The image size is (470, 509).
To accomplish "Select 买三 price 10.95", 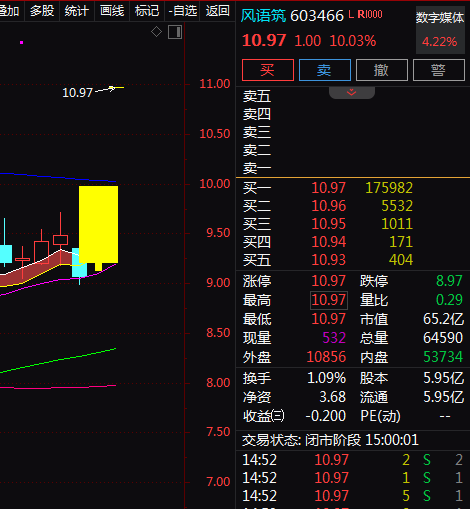I will [329, 224].
